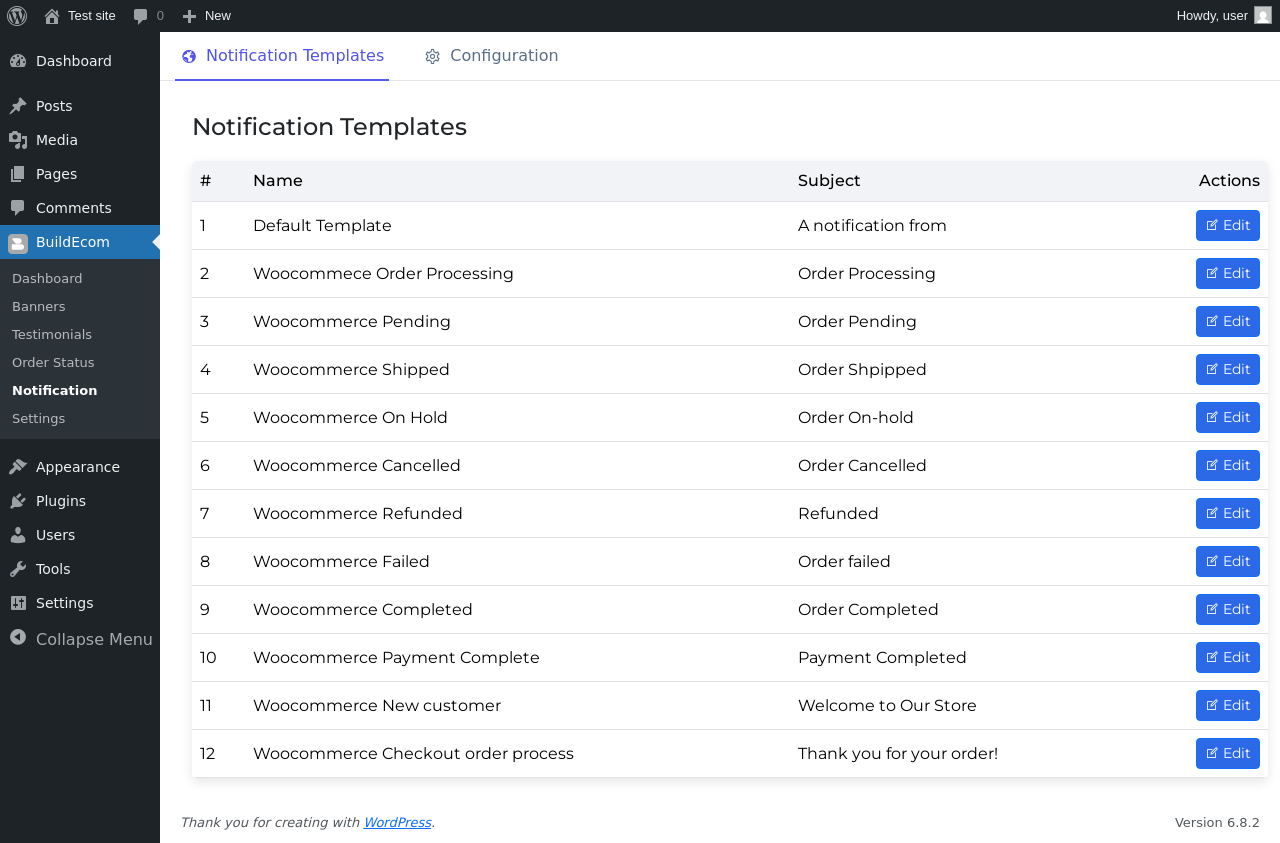This screenshot has width=1280, height=843.
Task: Click the BuildEcom plugin icon
Action: pos(18,243)
